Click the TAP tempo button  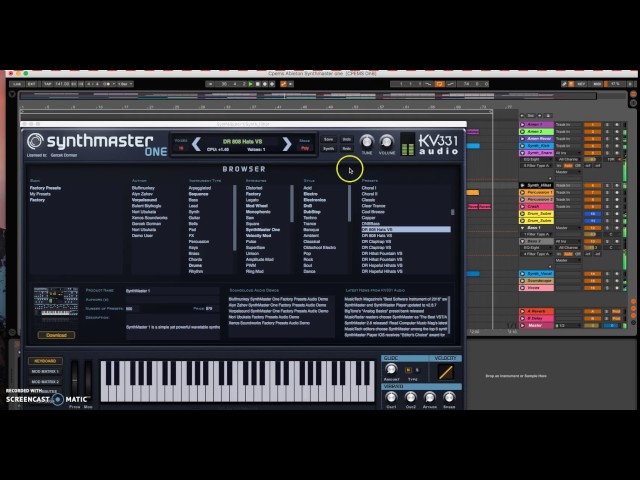tap(47, 84)
